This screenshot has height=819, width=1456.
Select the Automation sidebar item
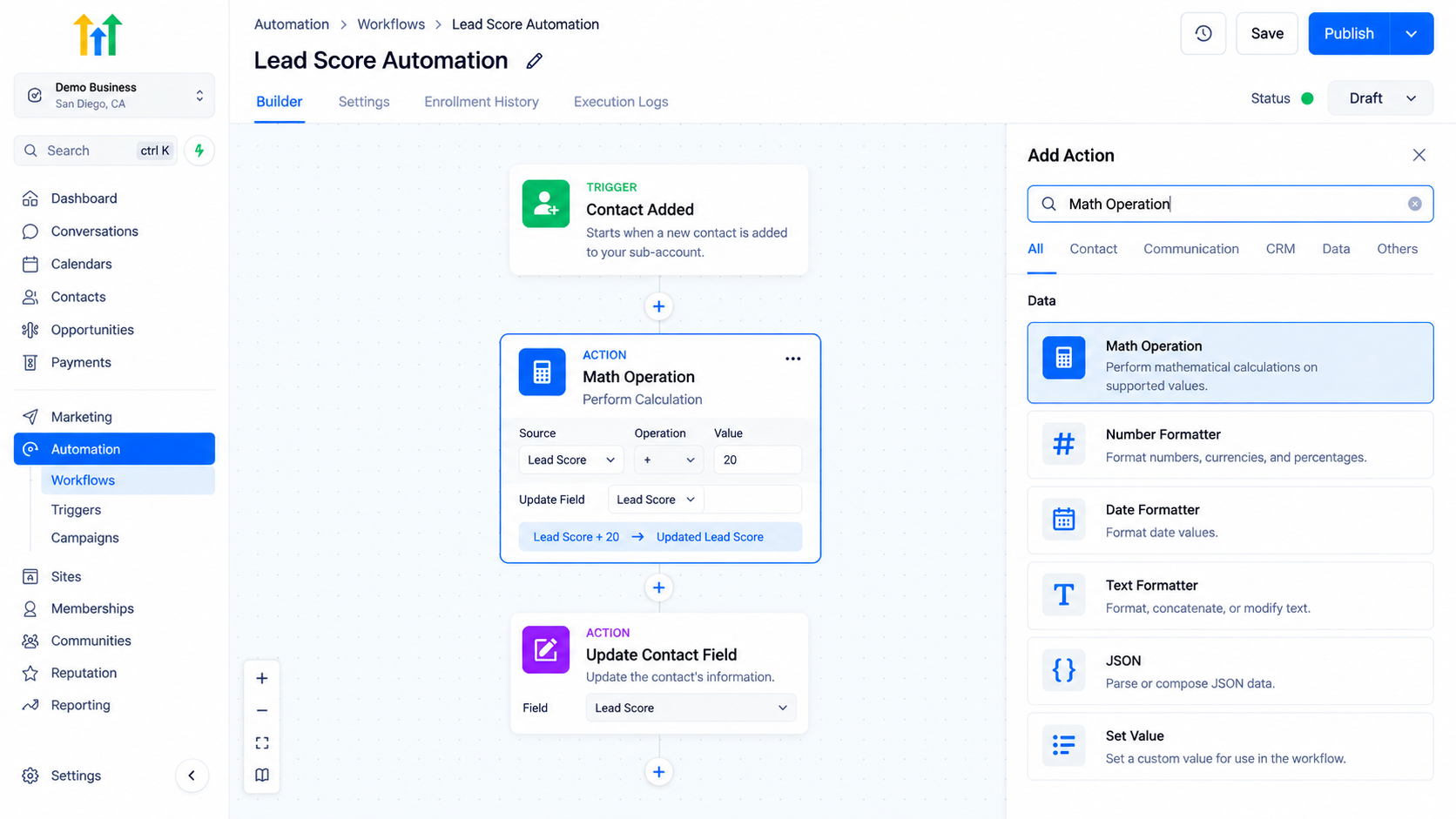coord(114,449)
